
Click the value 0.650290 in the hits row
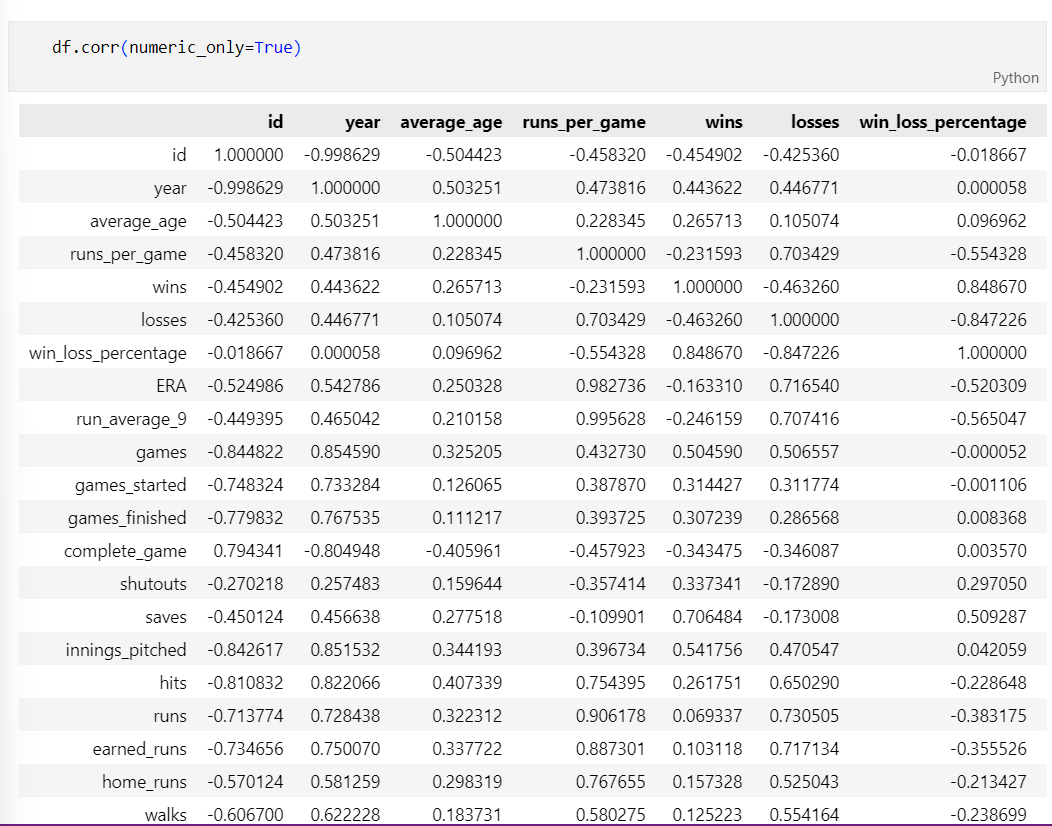(804, 682)
